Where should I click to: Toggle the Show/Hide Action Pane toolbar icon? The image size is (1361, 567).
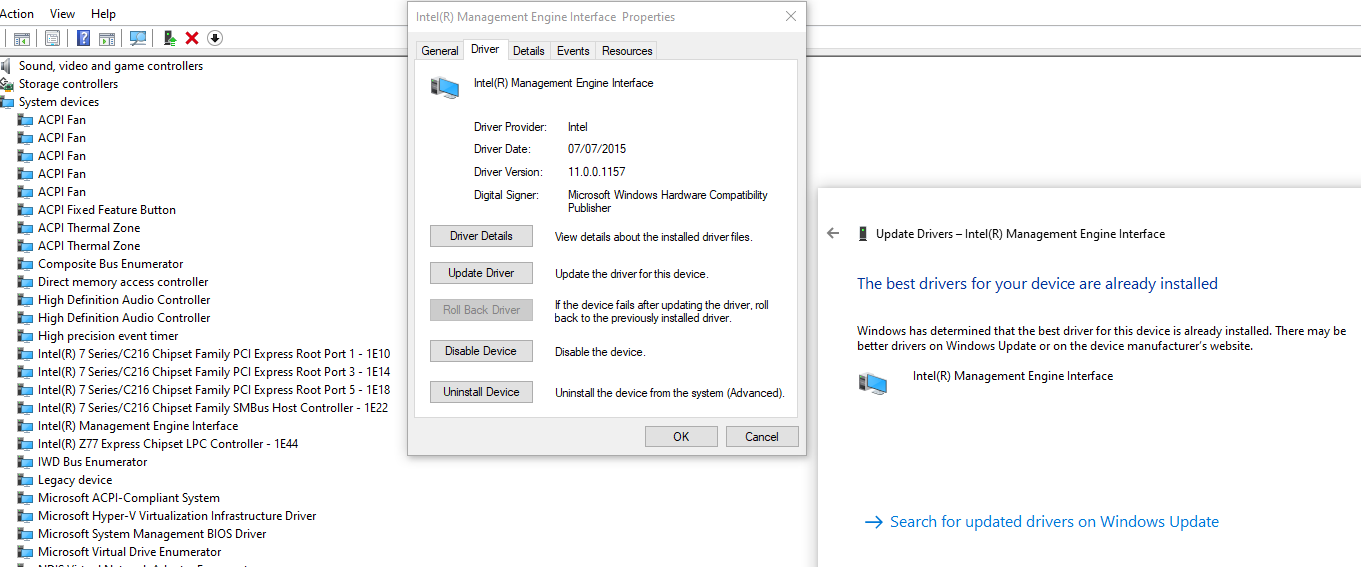tap(107, 38)
